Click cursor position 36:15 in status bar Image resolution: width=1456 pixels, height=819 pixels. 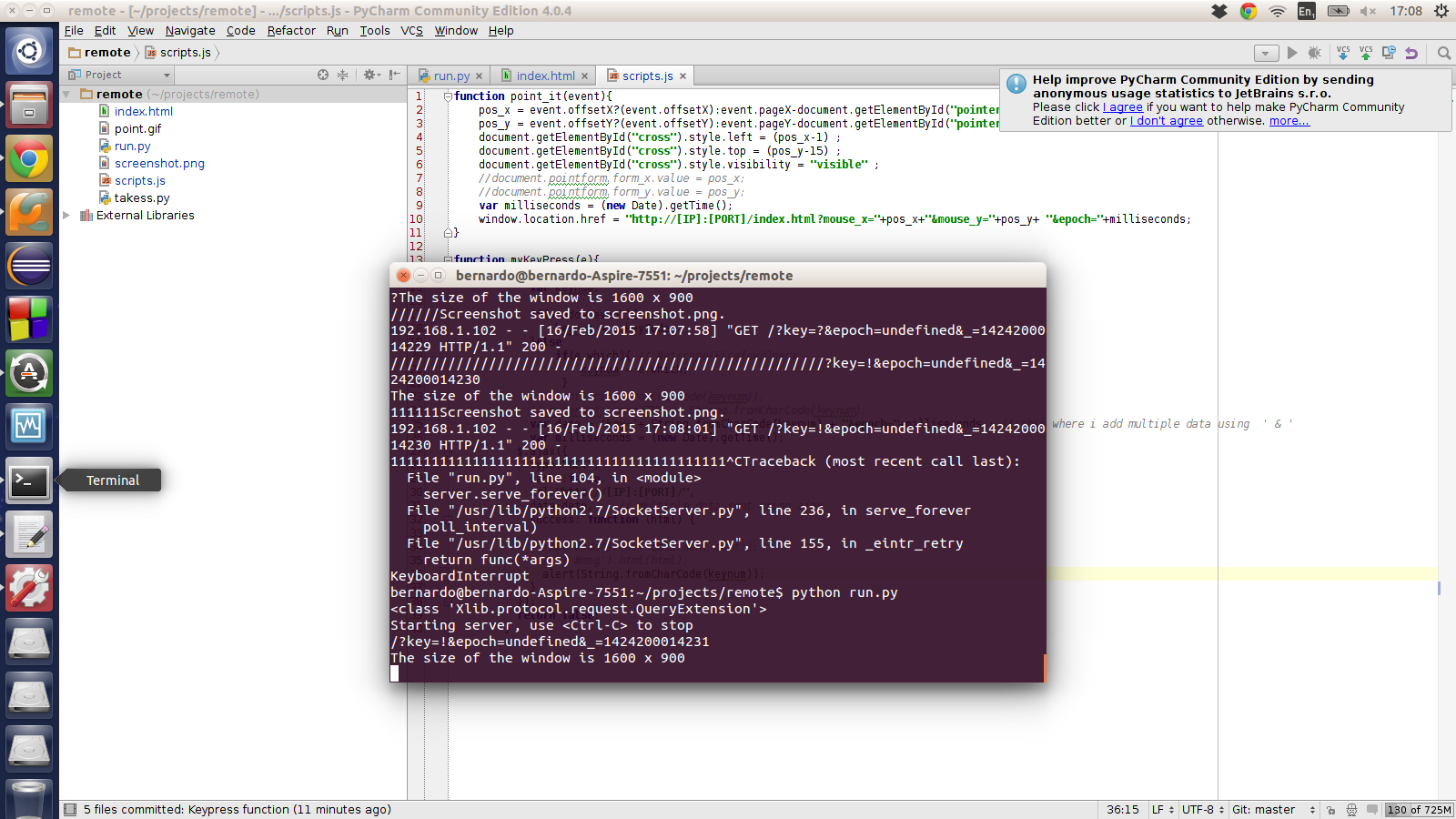tap(1122, 809)
